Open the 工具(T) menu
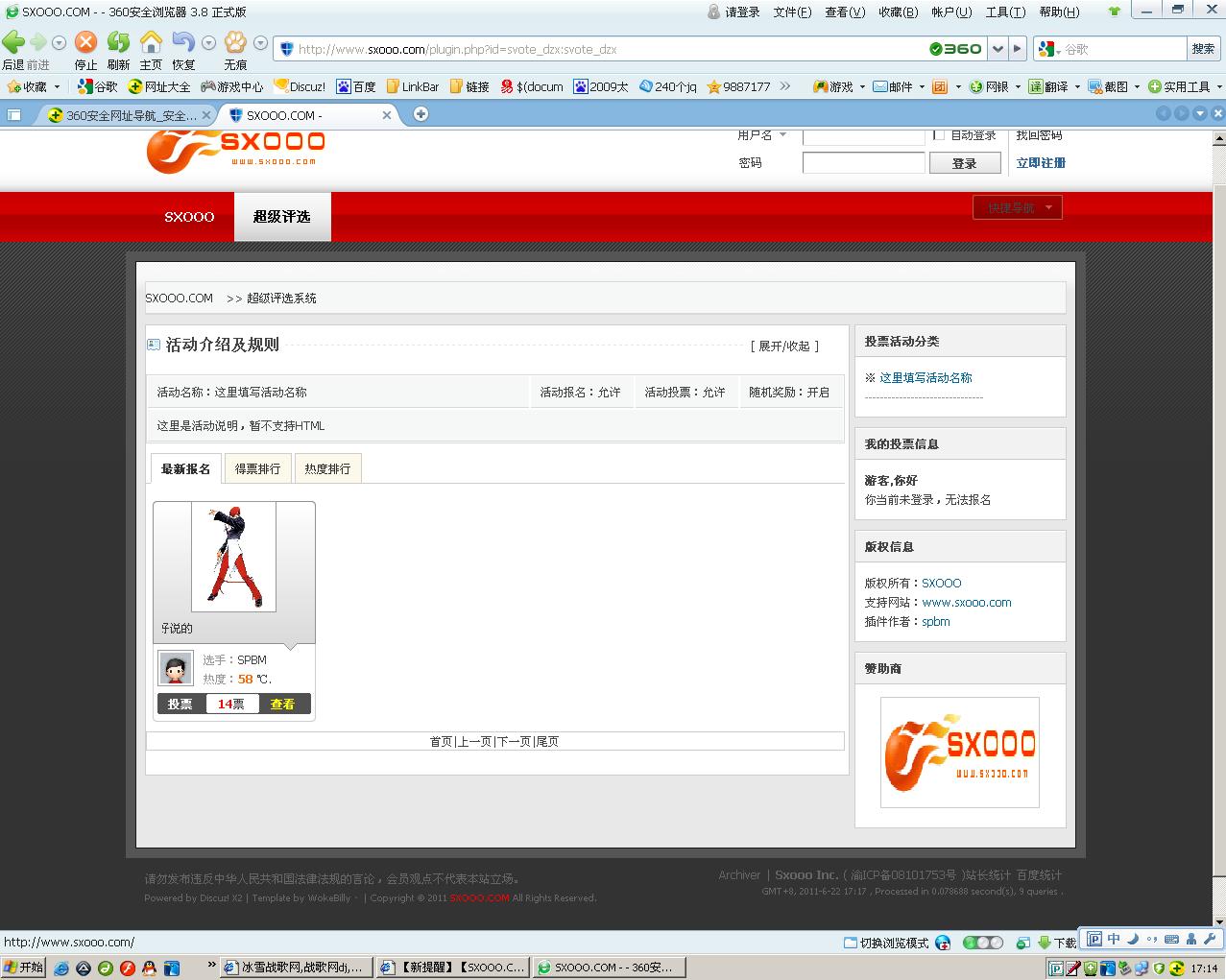This screenshot has height=980, width=1226. pyautogui.click(x=1005, y=12)
